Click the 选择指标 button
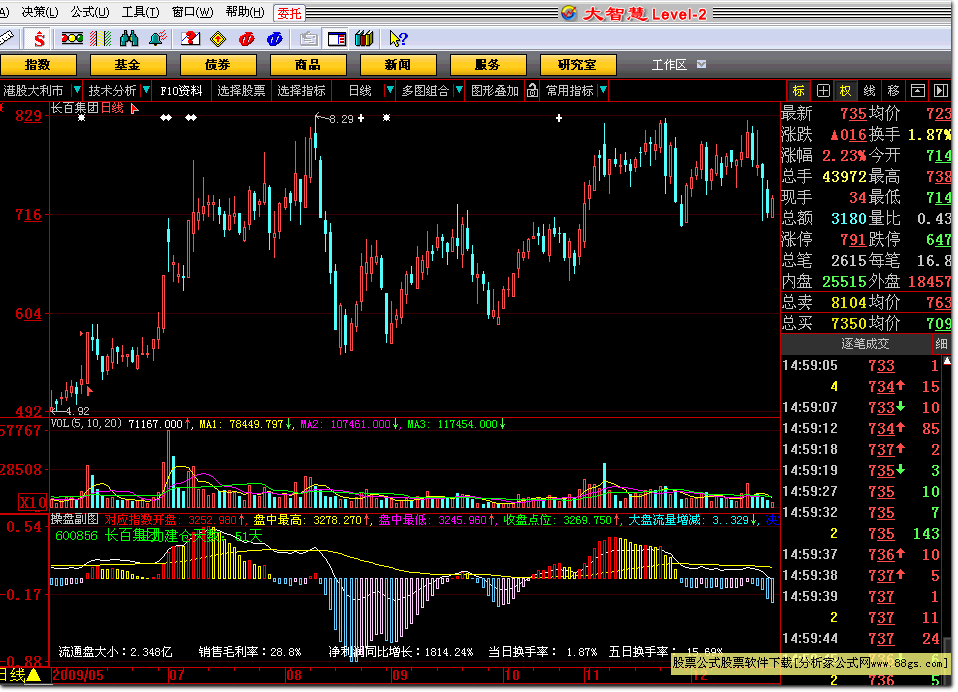 [x=301, y=90]
